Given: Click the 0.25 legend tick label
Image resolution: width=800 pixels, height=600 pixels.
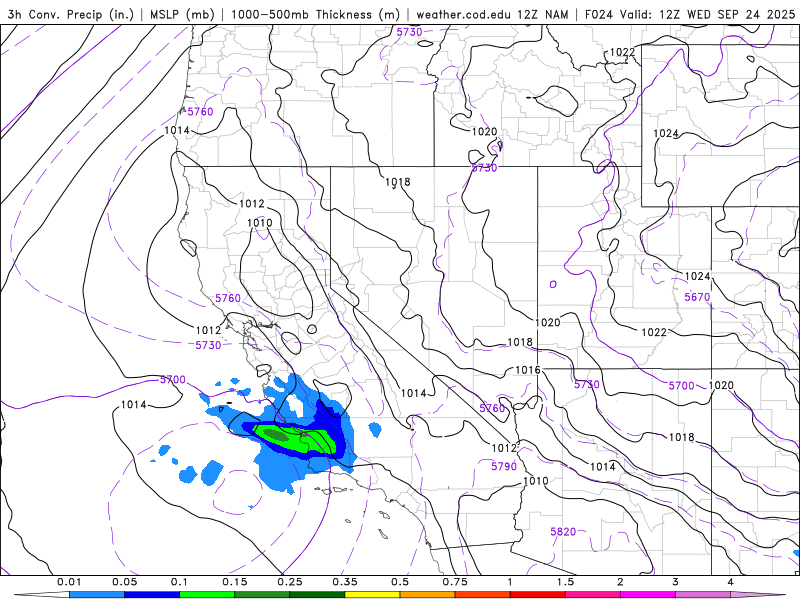Looking at the screenshot, I should 290,582.
